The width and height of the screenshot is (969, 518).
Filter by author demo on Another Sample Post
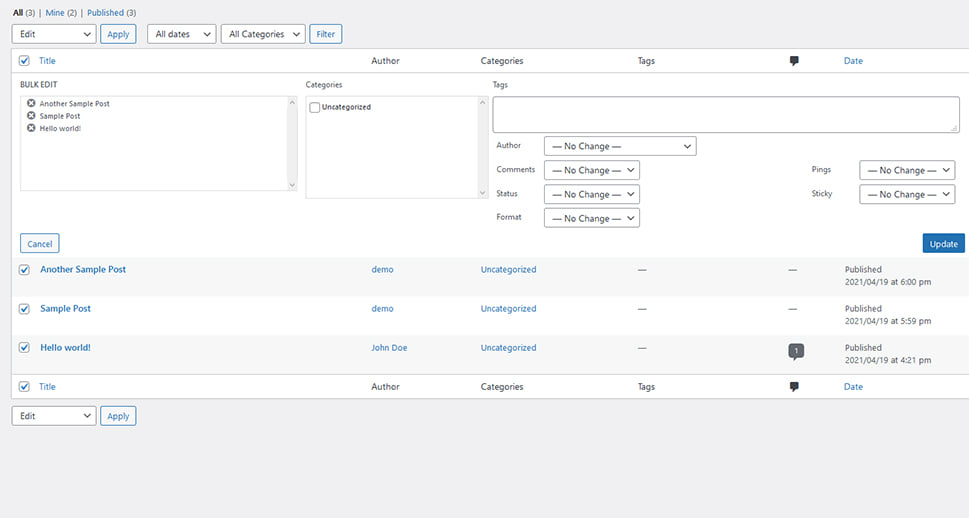coord(383,270)
